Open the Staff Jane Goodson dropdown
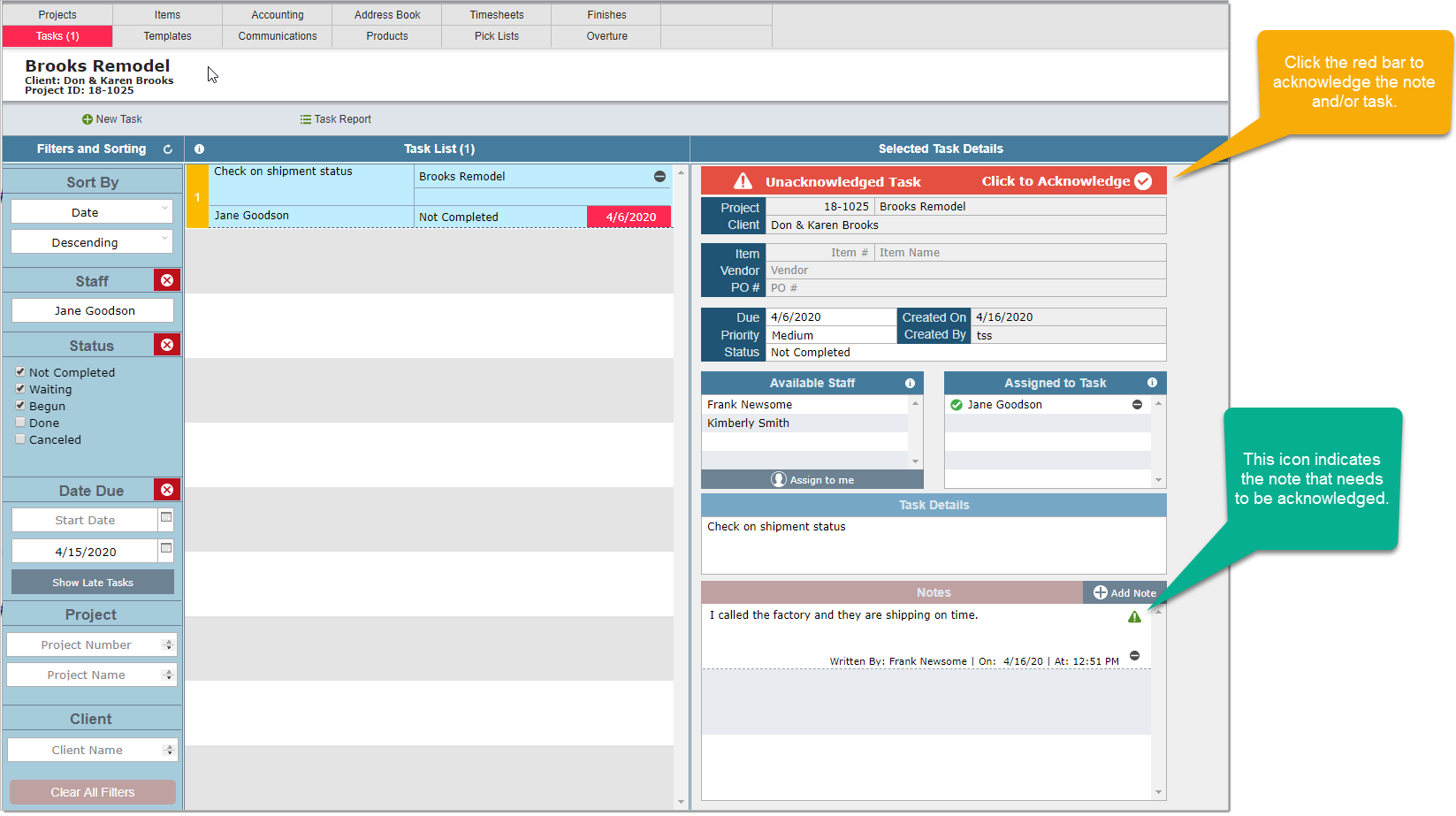 coord(93,310)
